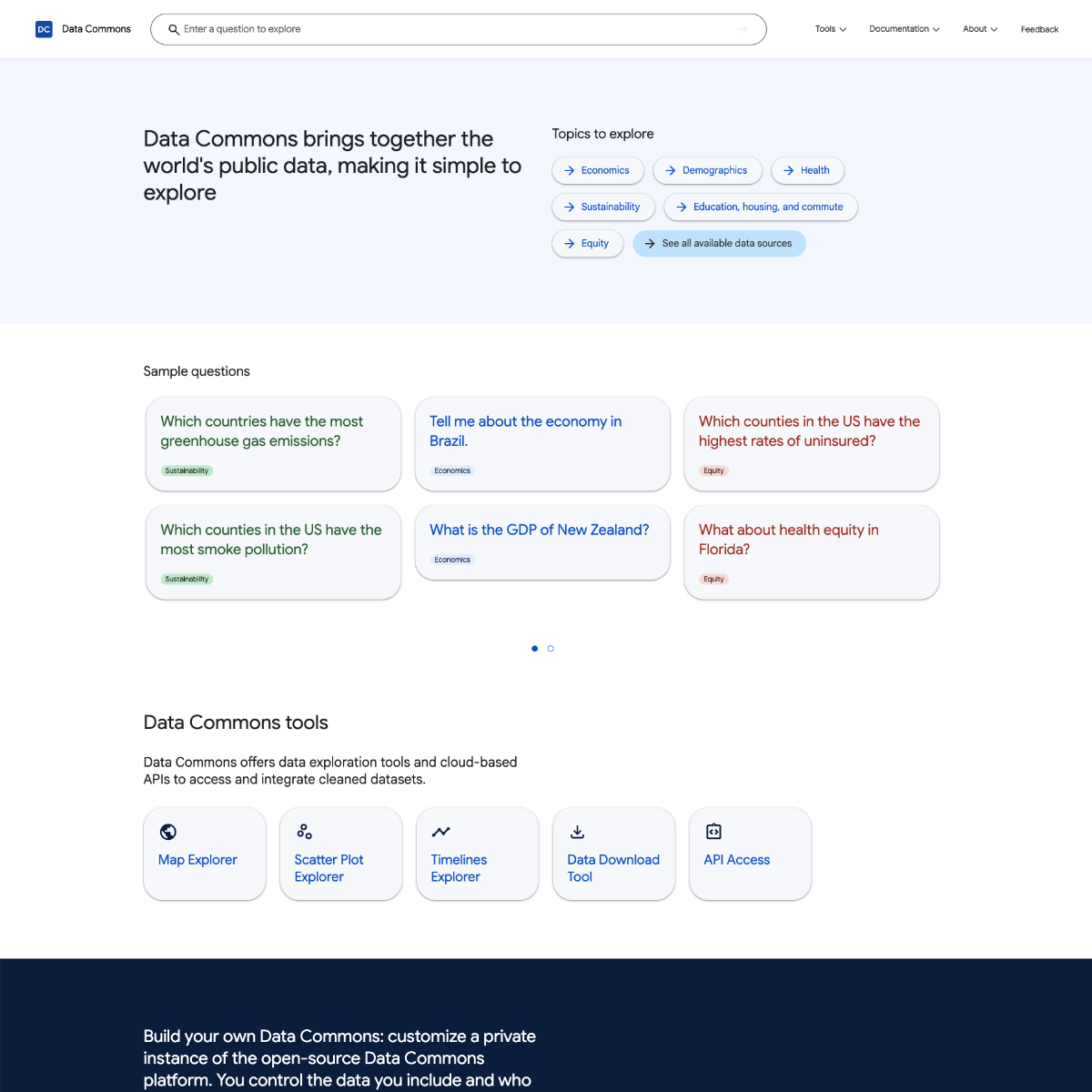Click Equity tag on Florida card
This screenshot has width=1092, height=1092.
[713, 579]
